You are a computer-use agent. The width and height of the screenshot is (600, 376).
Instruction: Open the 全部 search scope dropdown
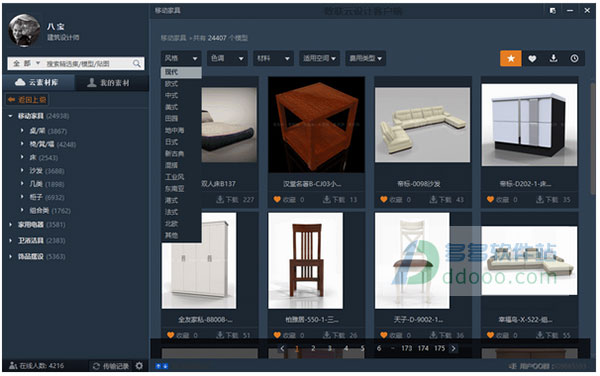click(x=26, y=63)
